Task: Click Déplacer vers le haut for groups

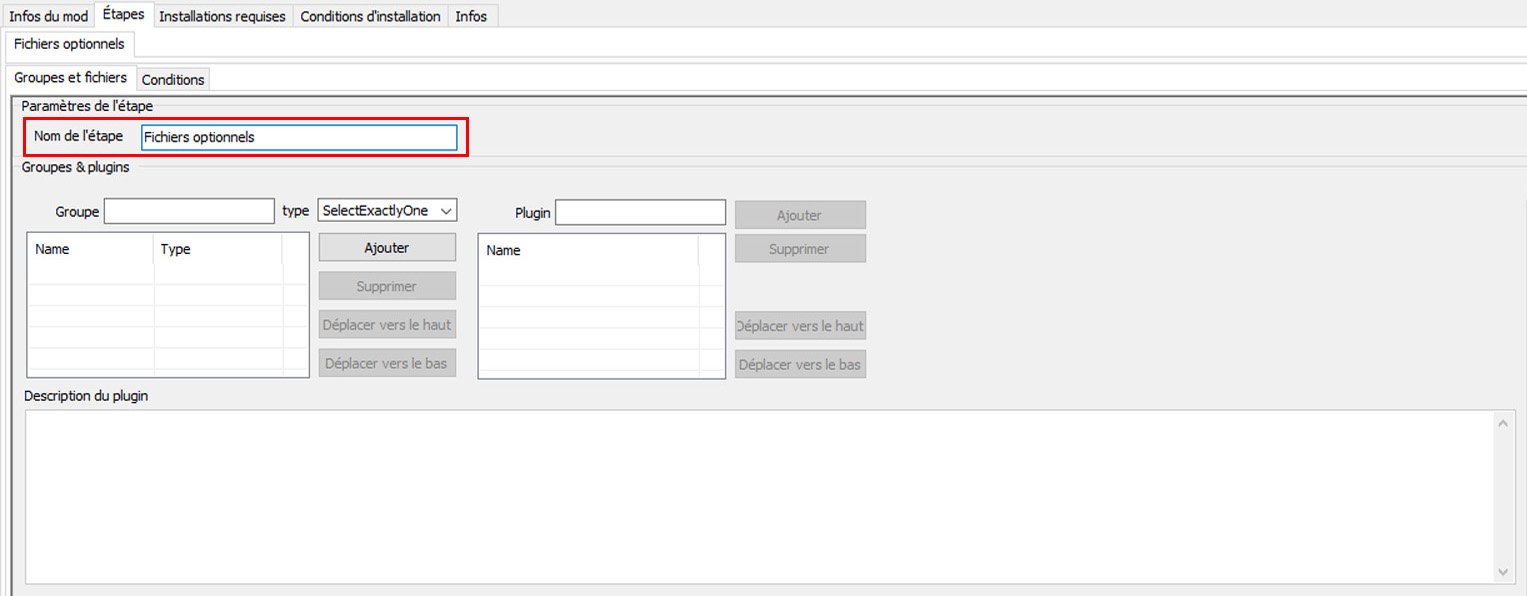Action: (387, 325)
